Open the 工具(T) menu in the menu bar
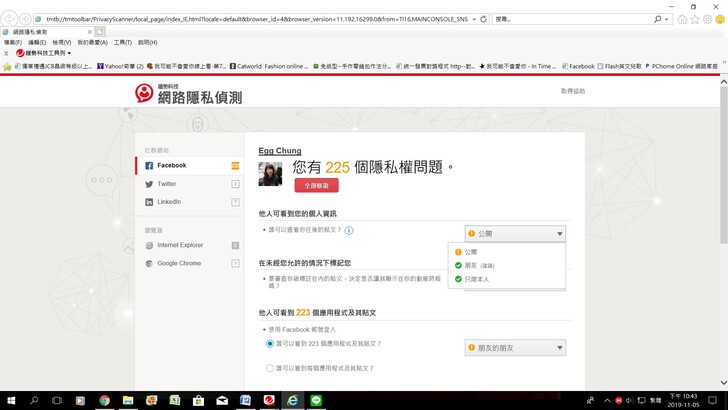 tap(122, 42)
